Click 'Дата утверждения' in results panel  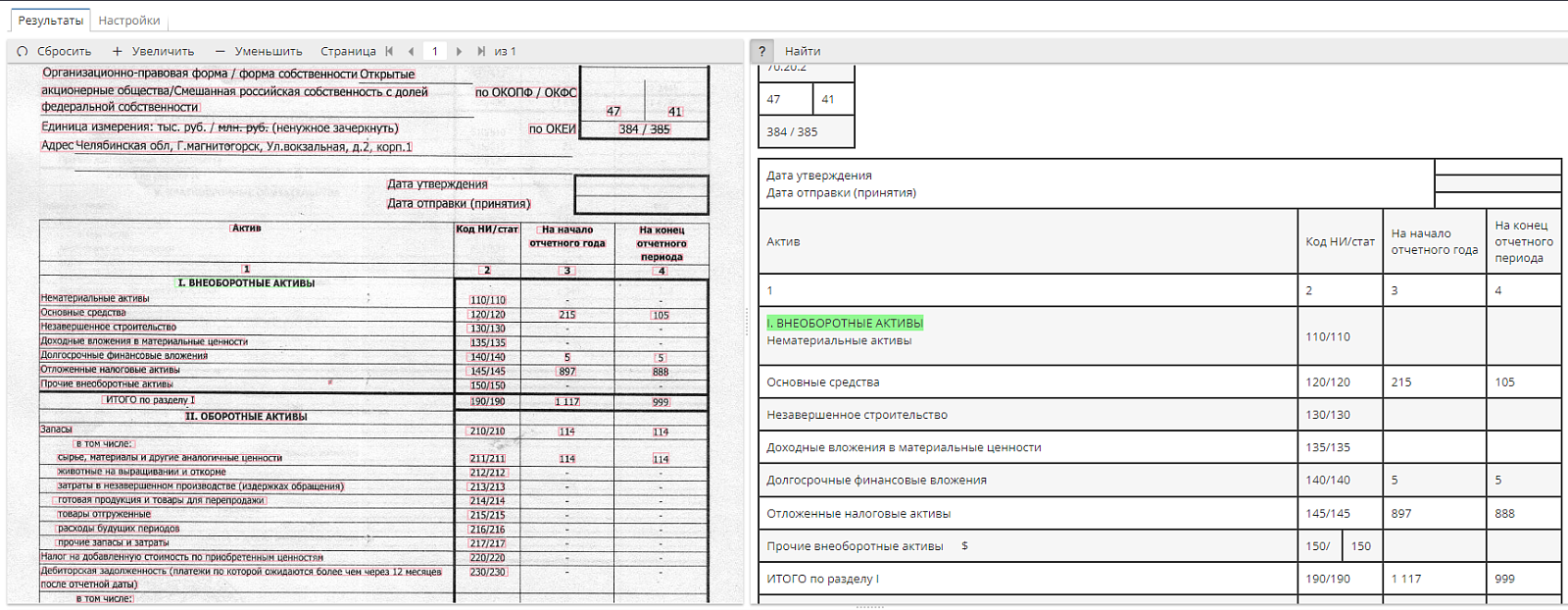point(819,176)
